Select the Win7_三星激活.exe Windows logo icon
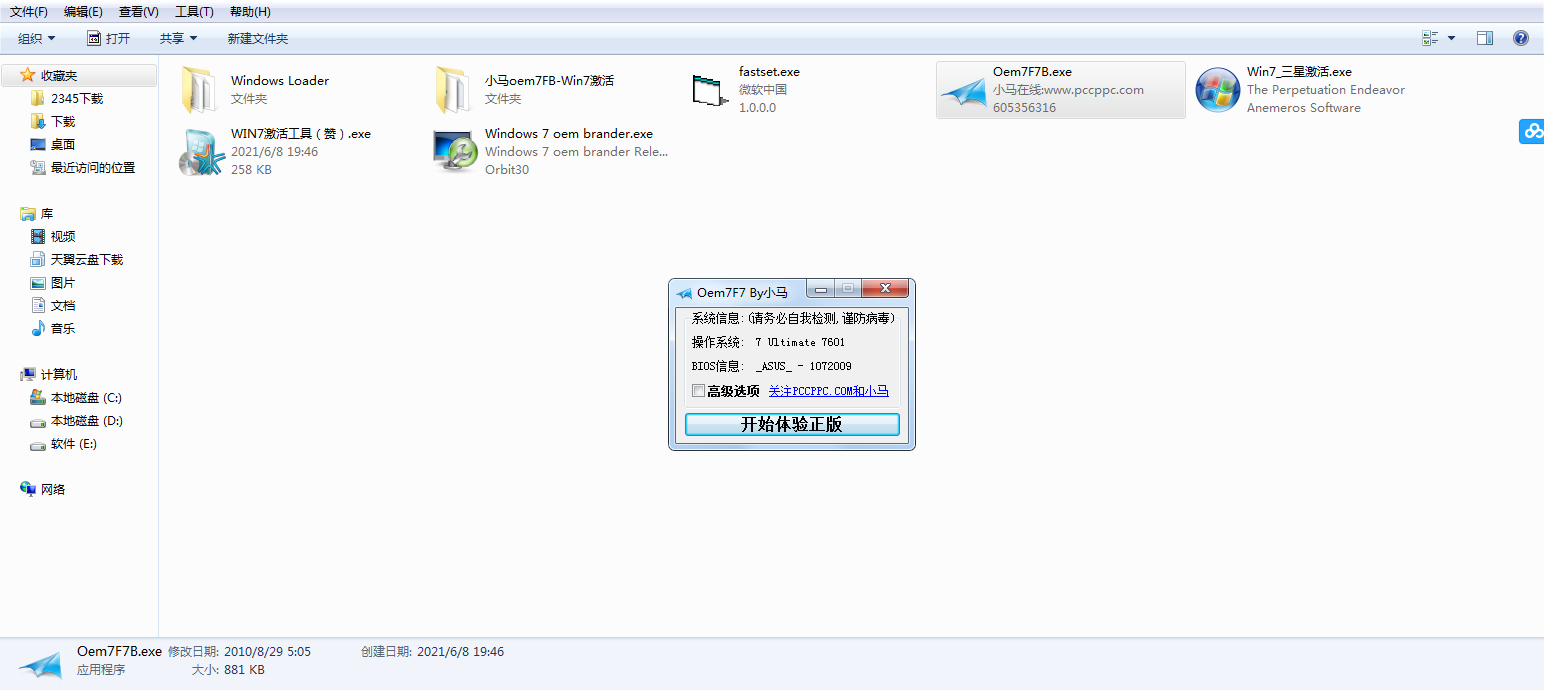 (1218, 90)
